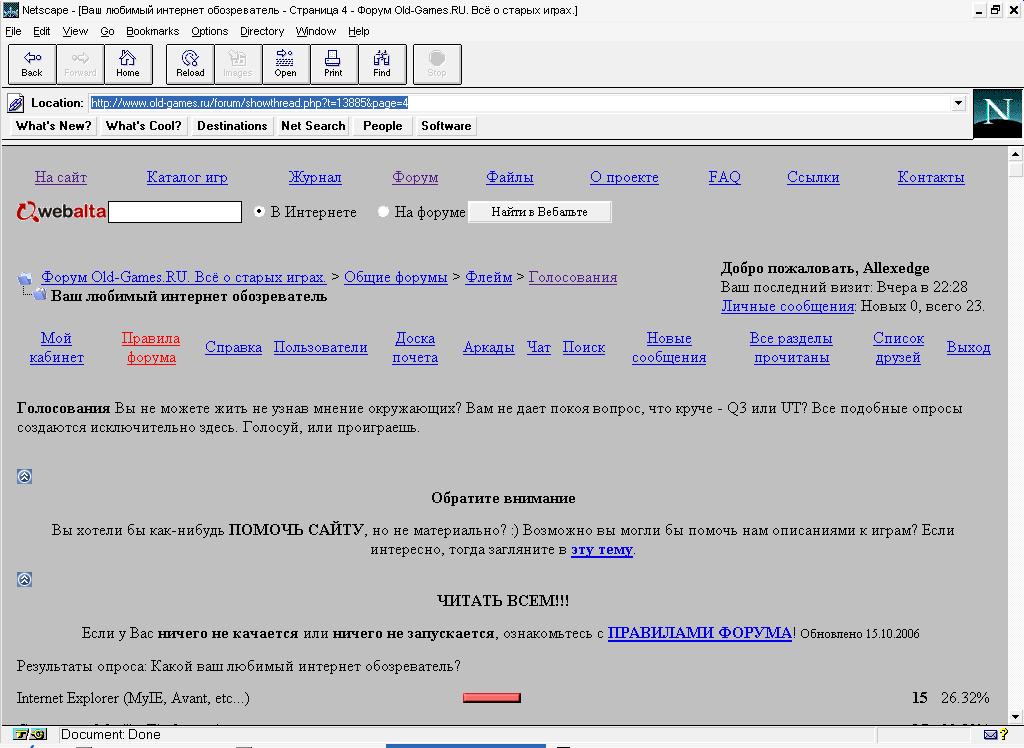Click the mail icon in status bar
The height and width of the screenshot is (748, 1024).
coord(990,734)
